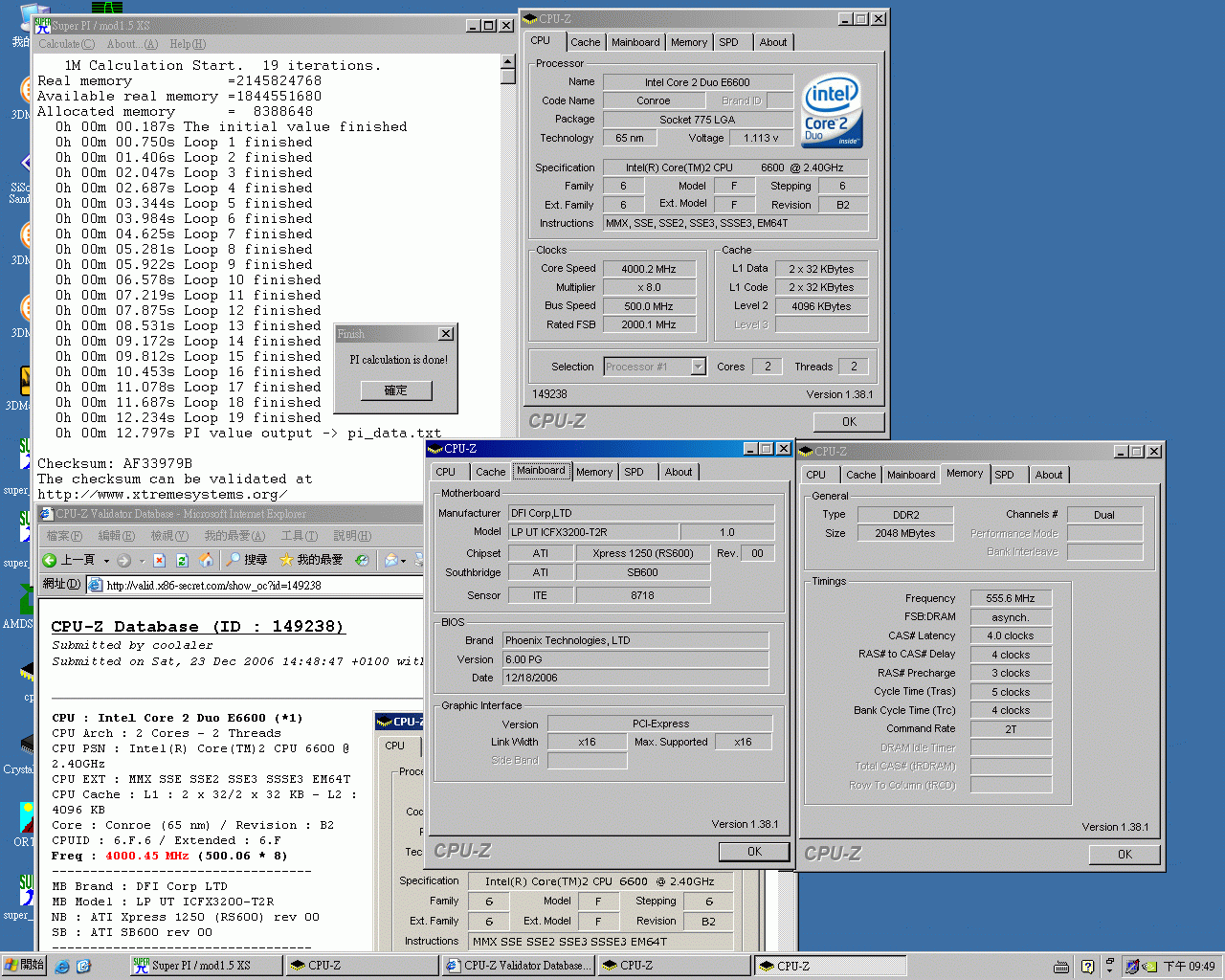Click the heading 'CPU-Z Database (ID : 149238)'
The image size is (1225, 980).
197,627
